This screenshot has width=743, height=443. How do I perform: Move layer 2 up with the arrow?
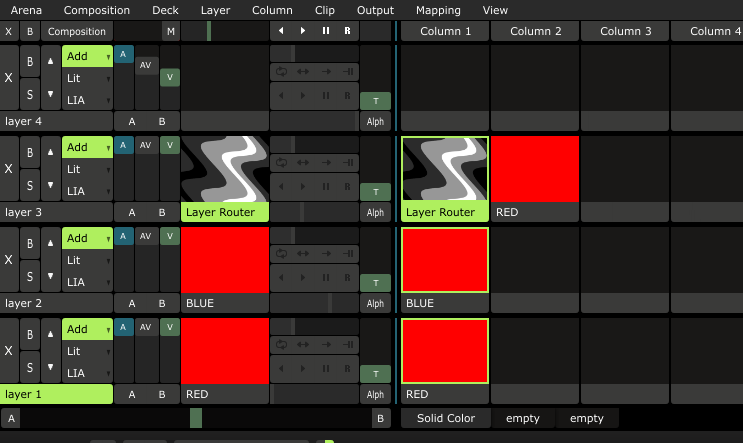click(x=51, y=243)
